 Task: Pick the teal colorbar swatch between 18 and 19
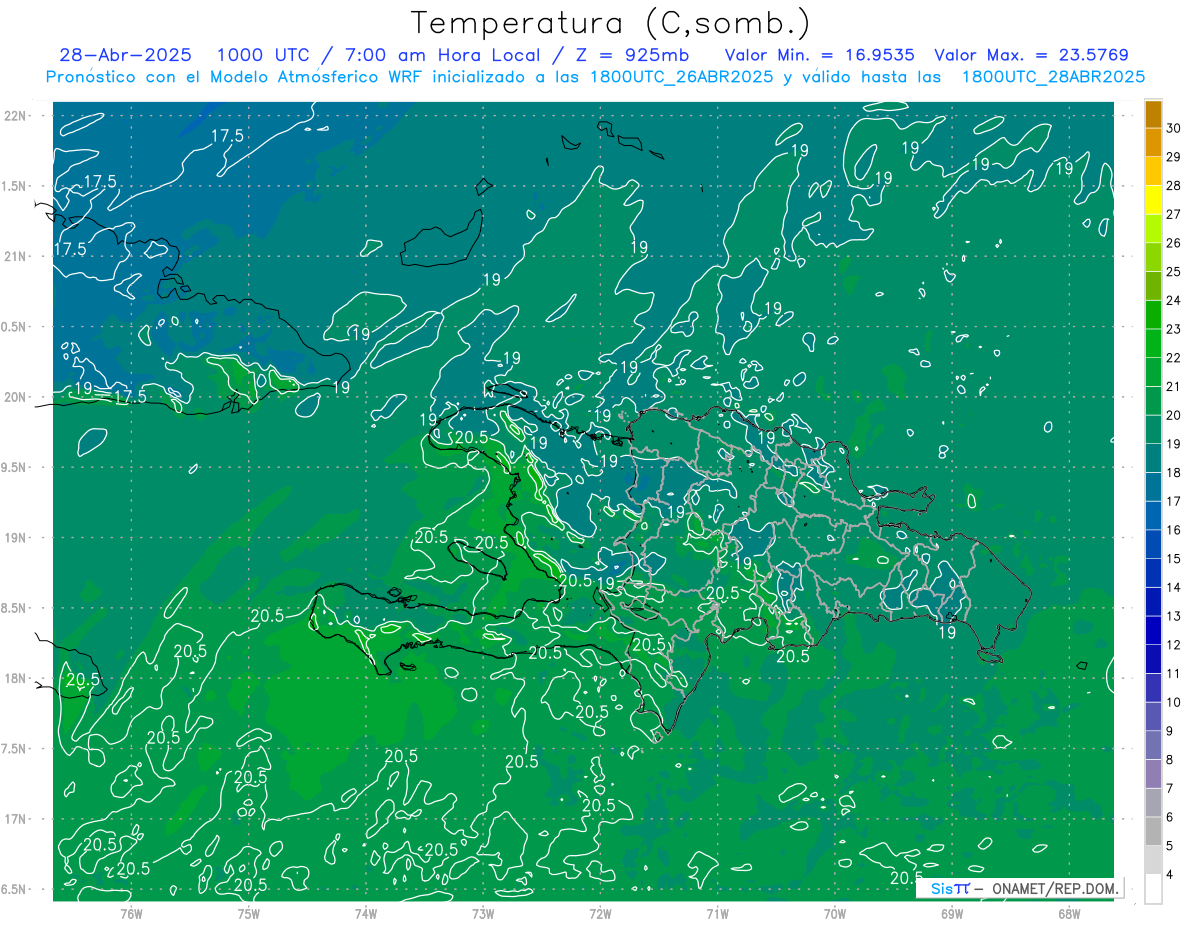[x=1153, y=458]
